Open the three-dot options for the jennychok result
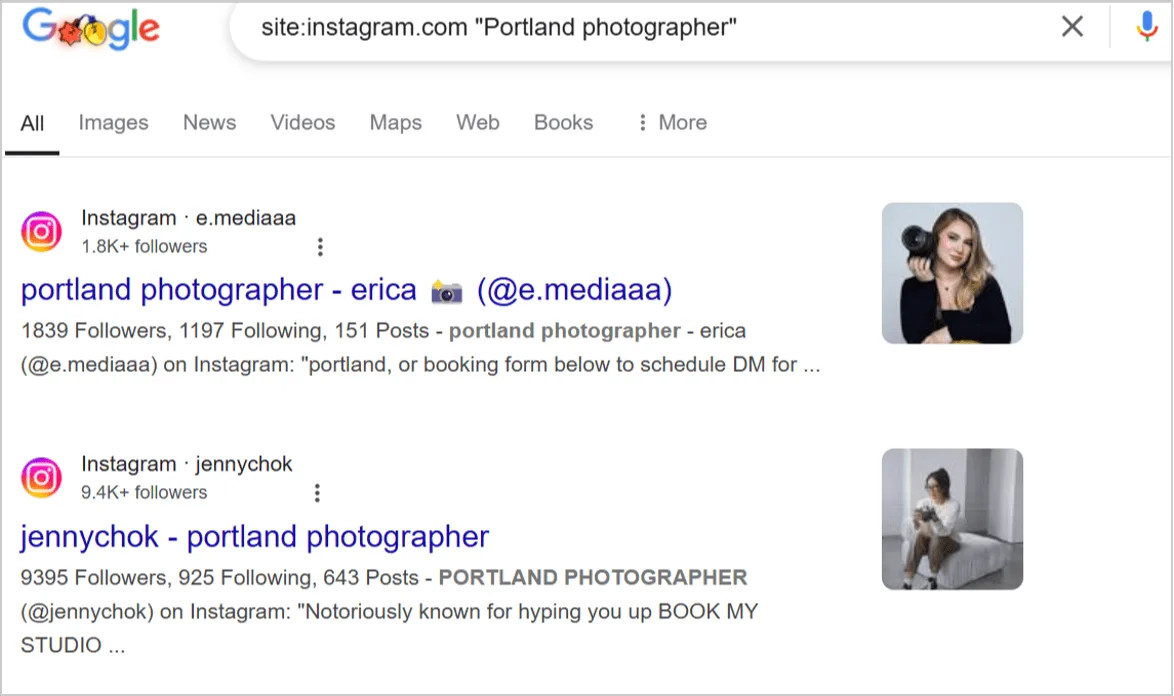The height and width of the screenshot is (696, 1174). tap(317, 492)
